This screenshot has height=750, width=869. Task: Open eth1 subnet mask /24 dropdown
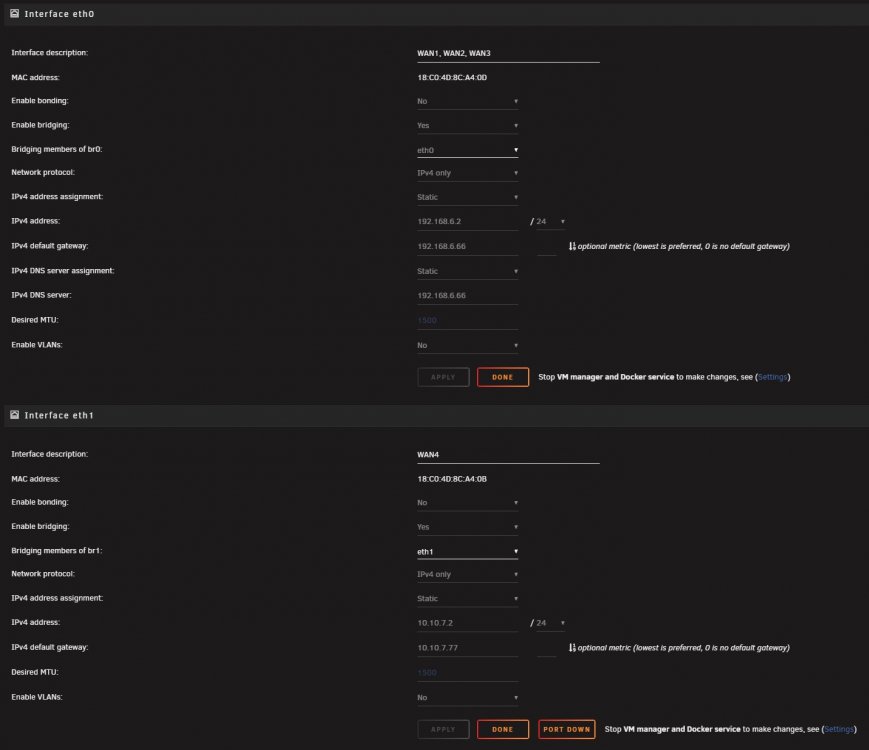coord(550,623)
